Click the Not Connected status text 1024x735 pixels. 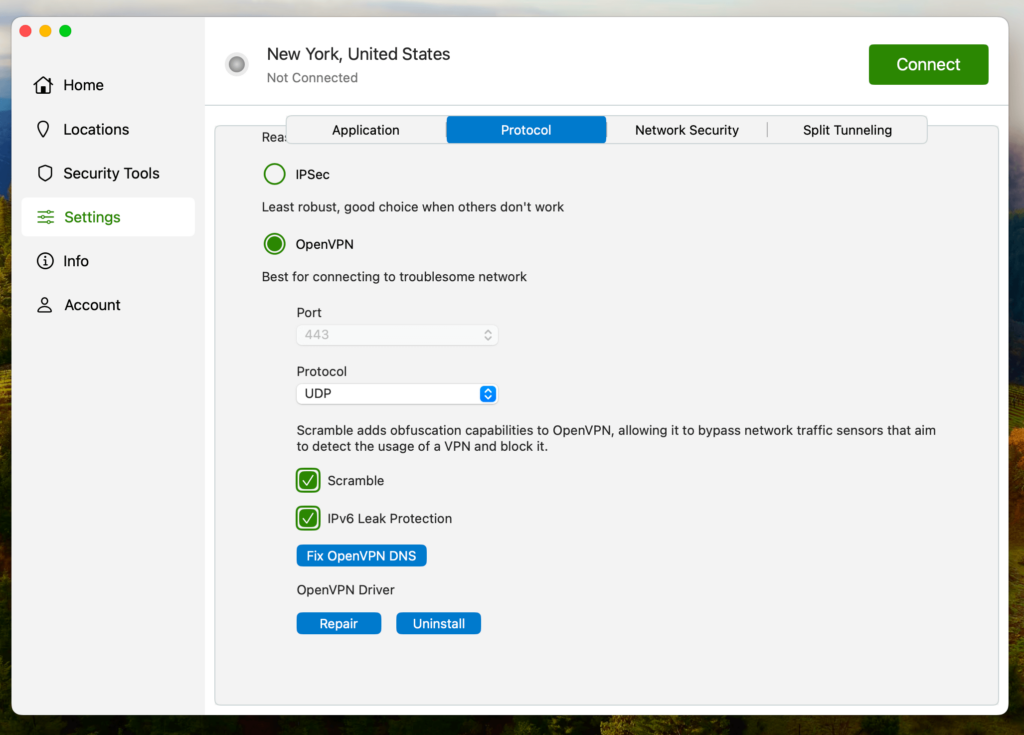pos(312,78)
